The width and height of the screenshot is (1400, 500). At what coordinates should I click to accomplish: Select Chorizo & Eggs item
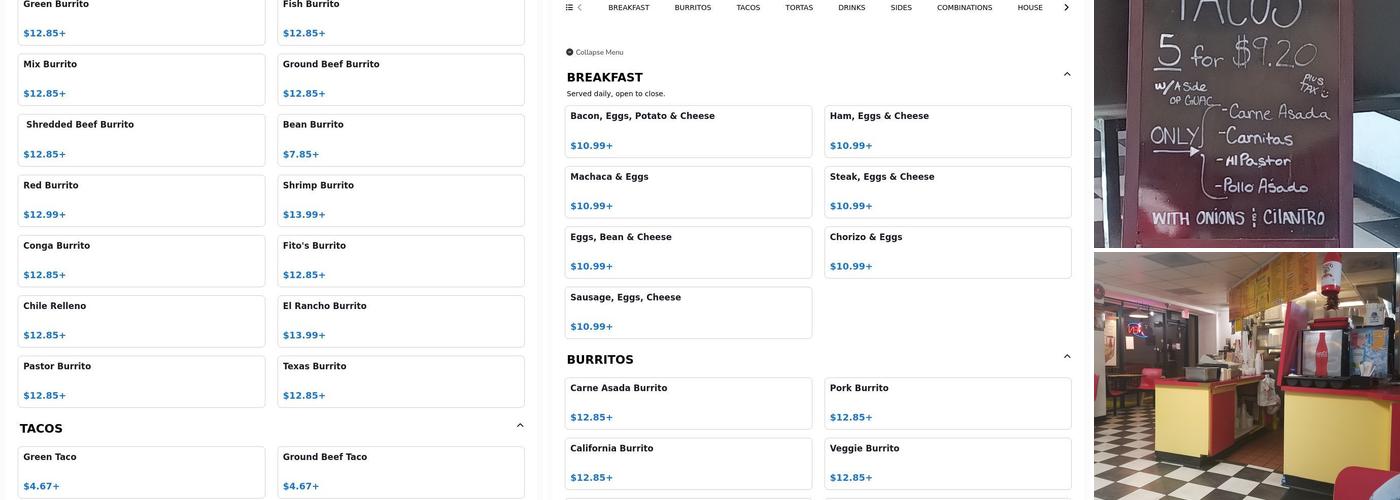pyautogui.click(x=948, y=252)
